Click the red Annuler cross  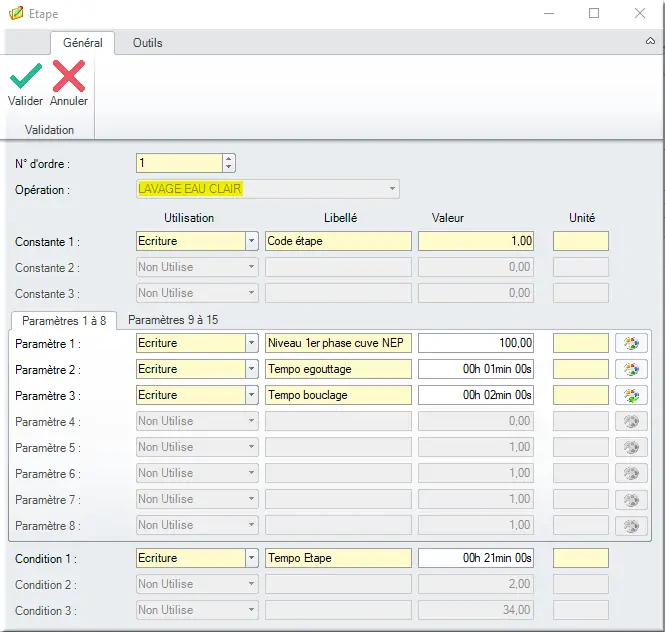pyautogui.click(x=69, y=76)
